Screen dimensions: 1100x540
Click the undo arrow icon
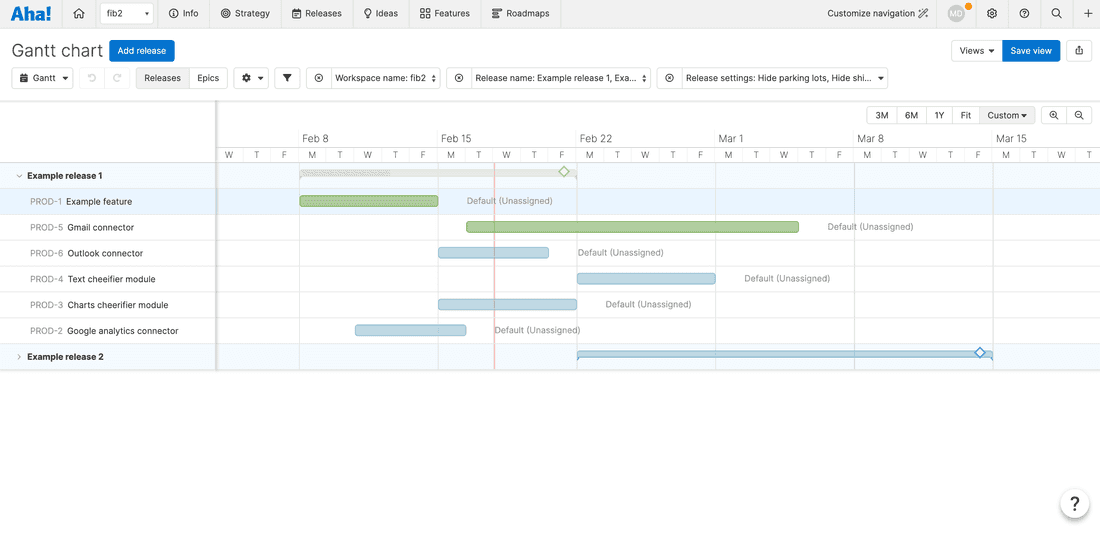click(x=92, y=79)
